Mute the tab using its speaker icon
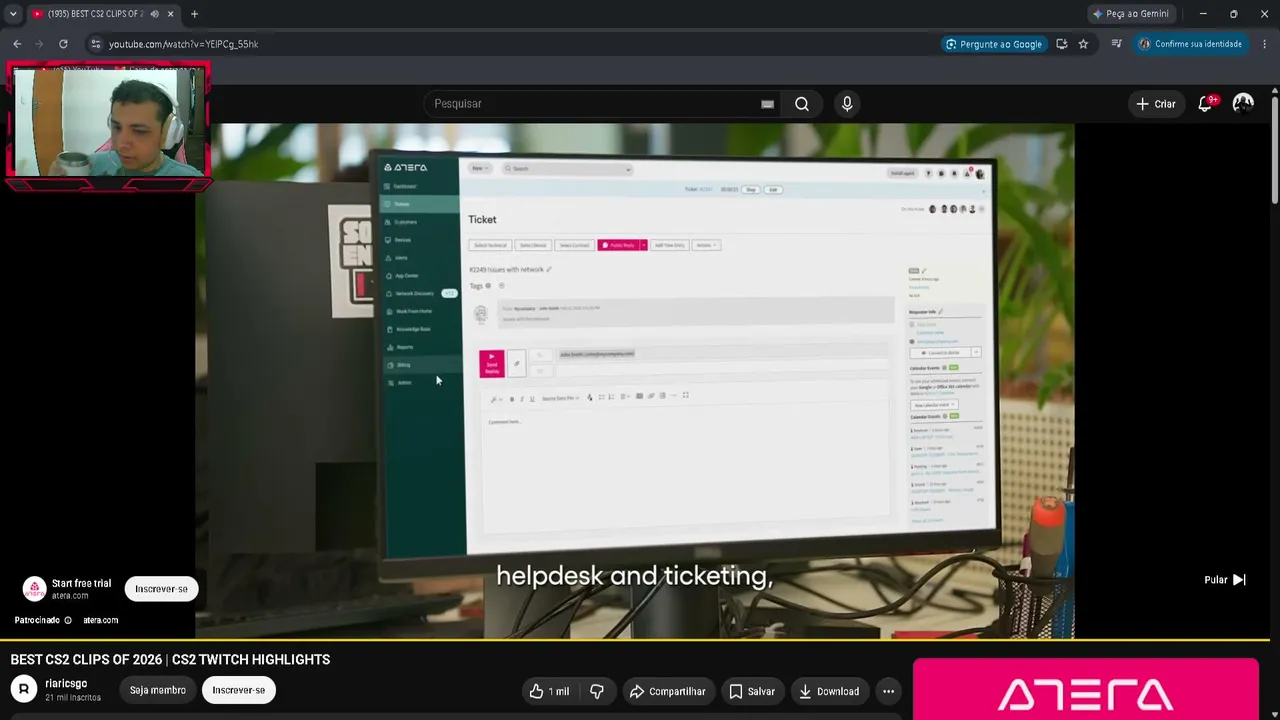The height and width of the screenshot is (720, 1280). [x=154, y=14]
